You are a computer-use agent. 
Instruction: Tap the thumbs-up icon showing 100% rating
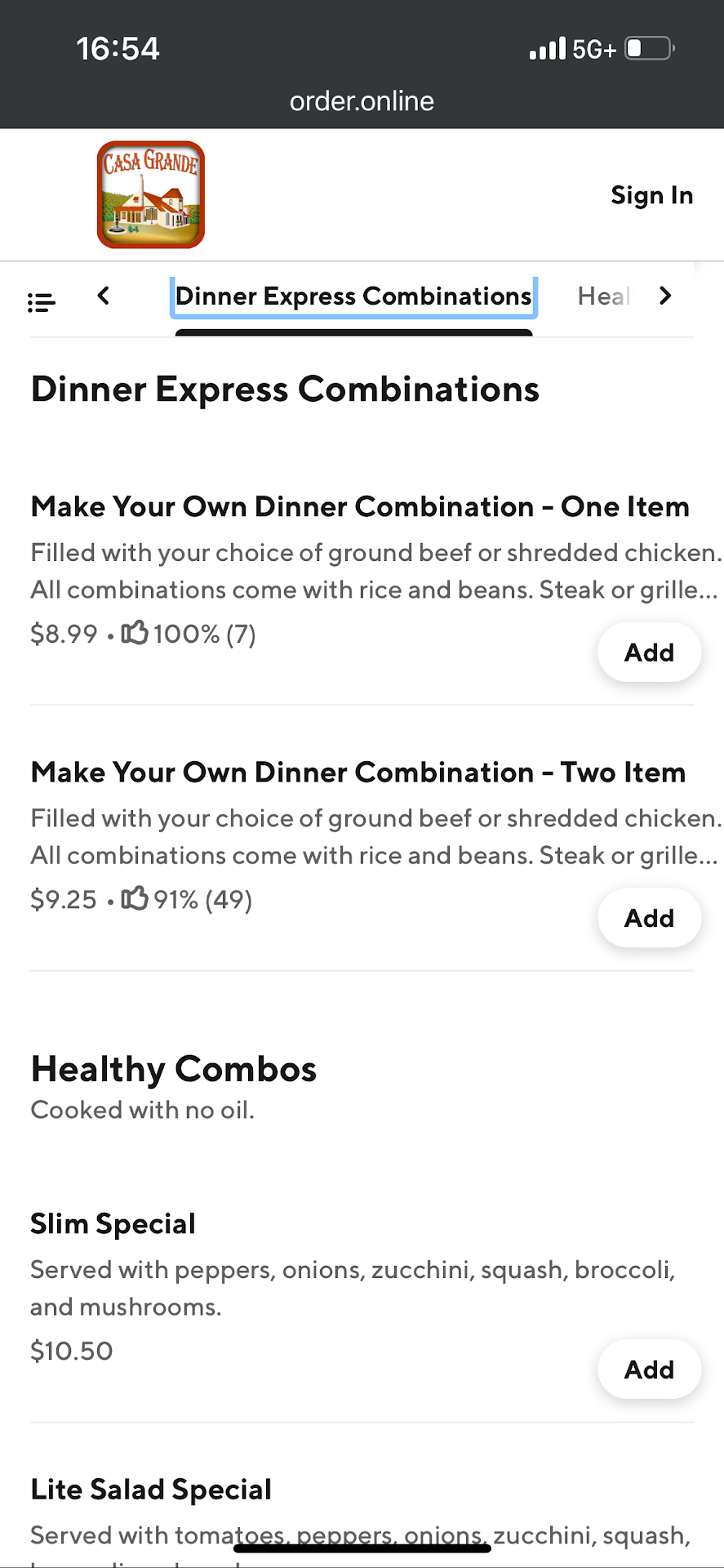[x=135, y=633]
